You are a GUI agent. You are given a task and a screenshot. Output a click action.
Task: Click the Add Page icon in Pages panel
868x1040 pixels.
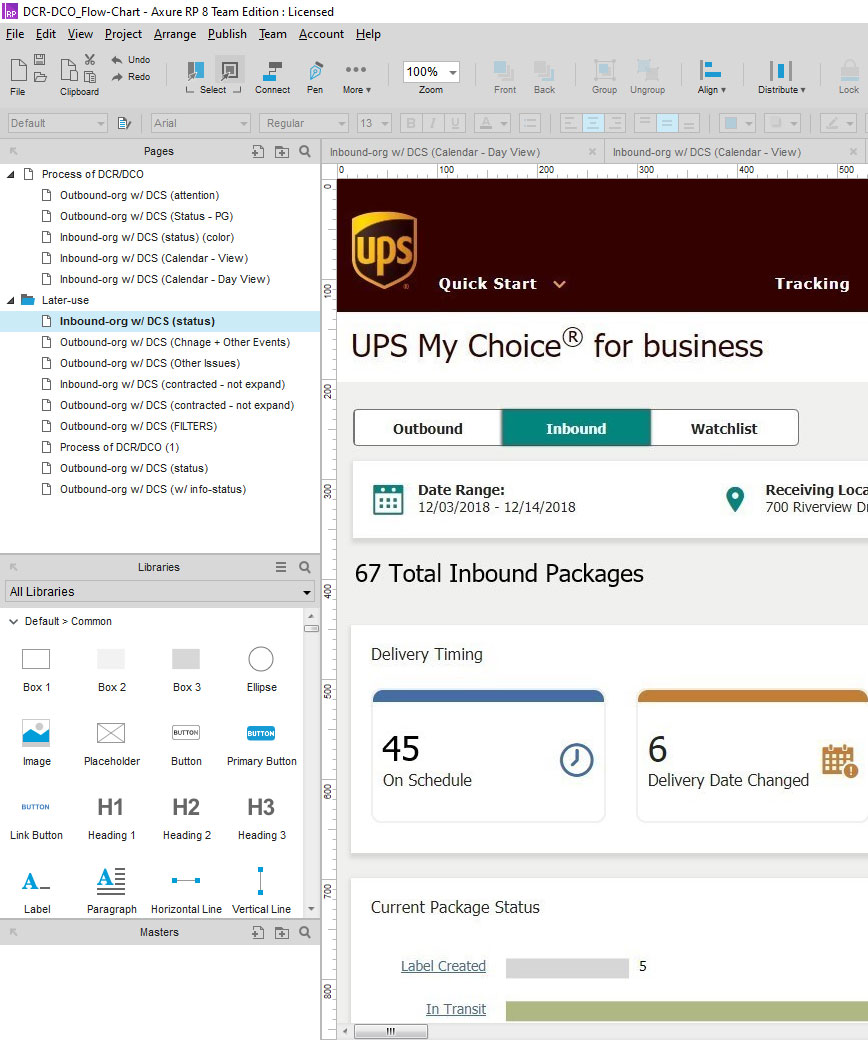[x=256, y=151]
